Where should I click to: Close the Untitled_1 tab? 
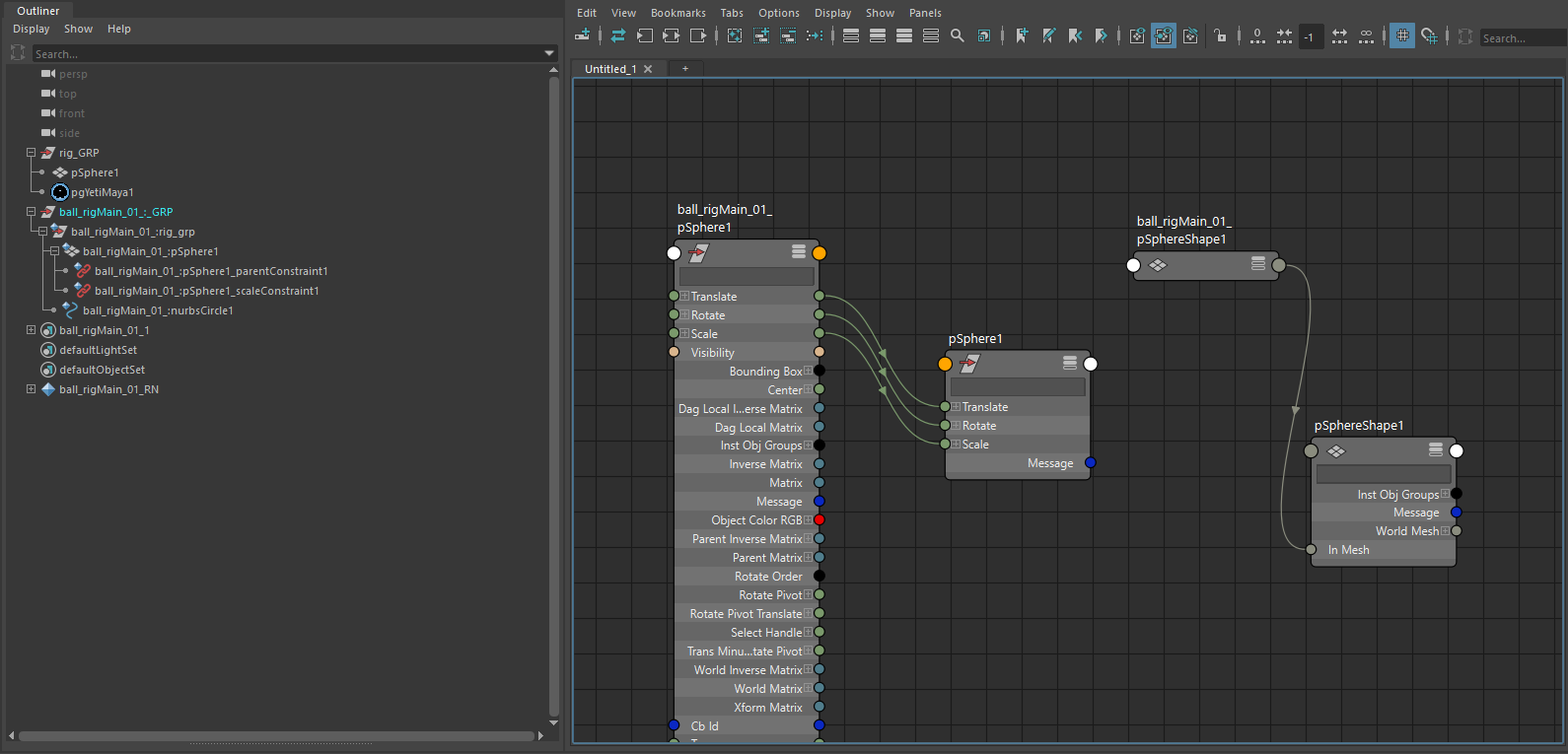648,69
